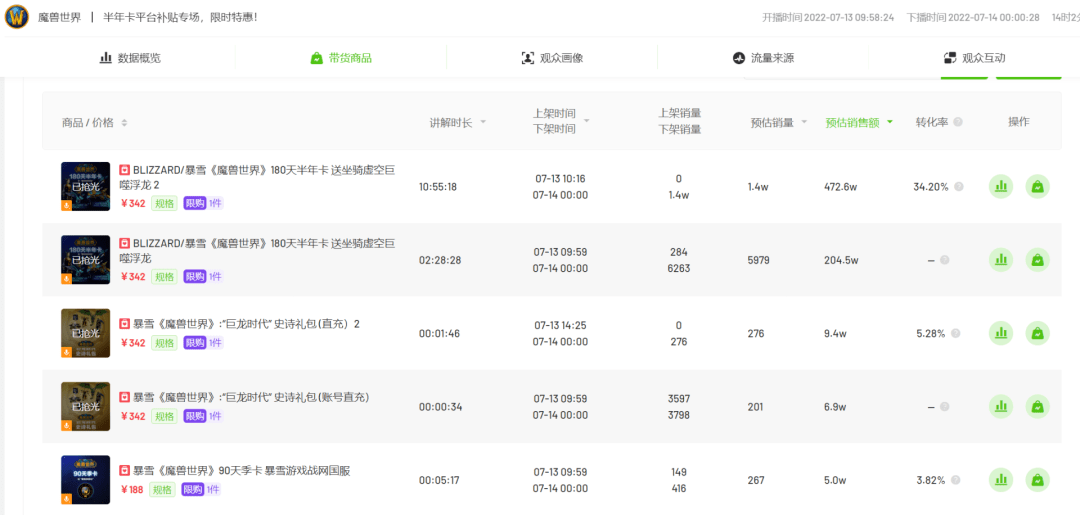The width and height of the screenshot is (1080, 515).
Task: Open product link 史诗礼包(账号直充)
Action: [251, 397]
